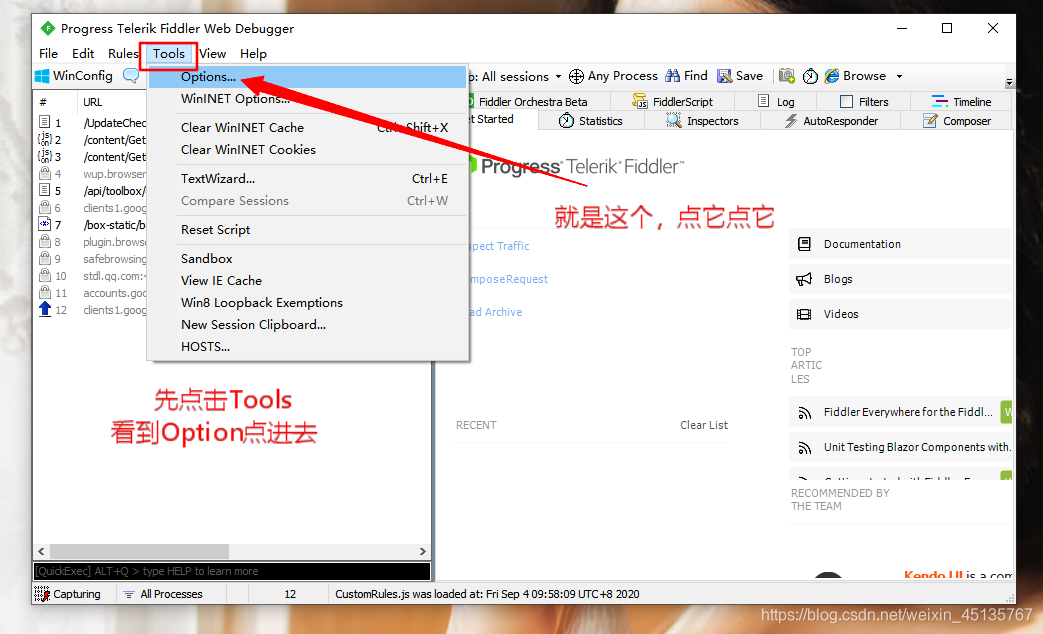Open the View menu

pyautogui.click(x=213, y=54)
